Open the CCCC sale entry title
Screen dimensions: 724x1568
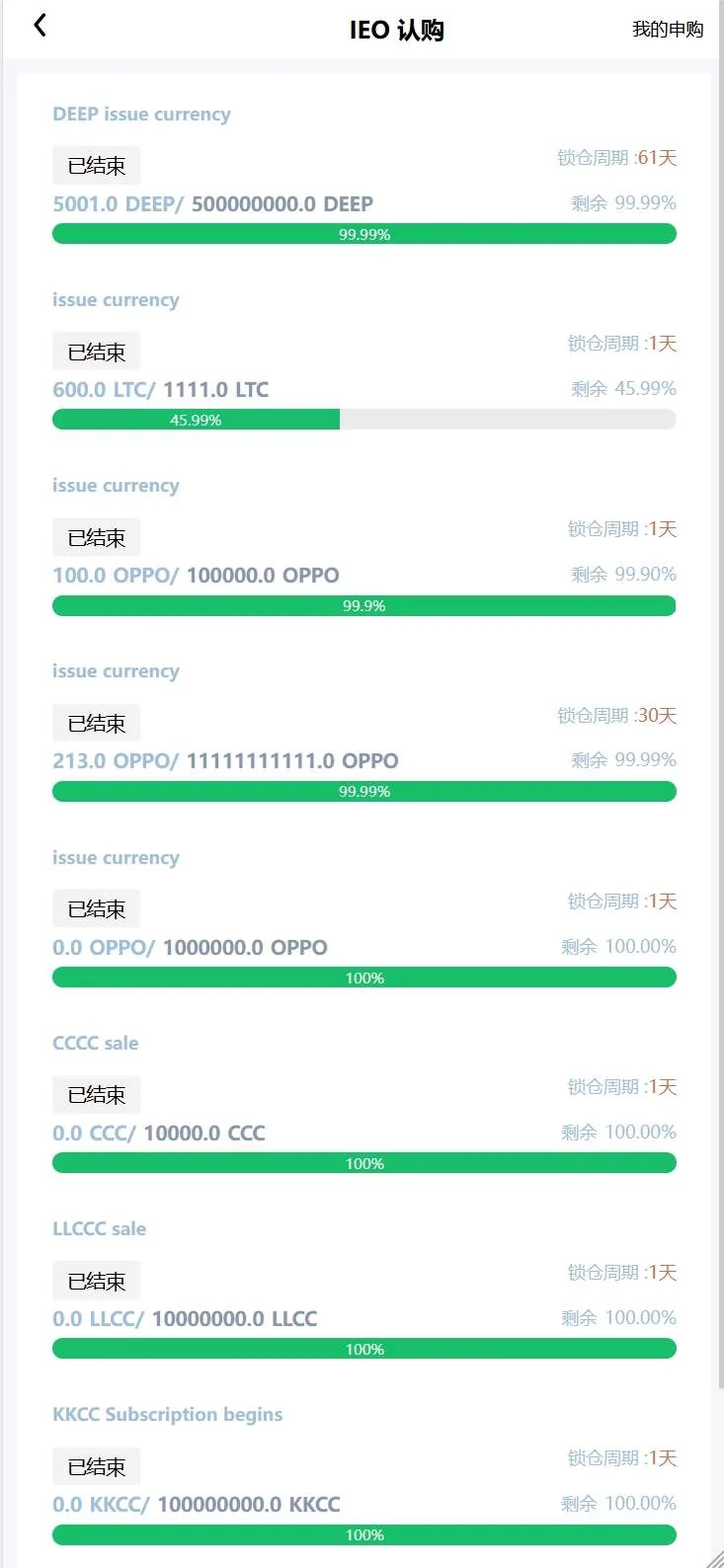click(96, 1044)
